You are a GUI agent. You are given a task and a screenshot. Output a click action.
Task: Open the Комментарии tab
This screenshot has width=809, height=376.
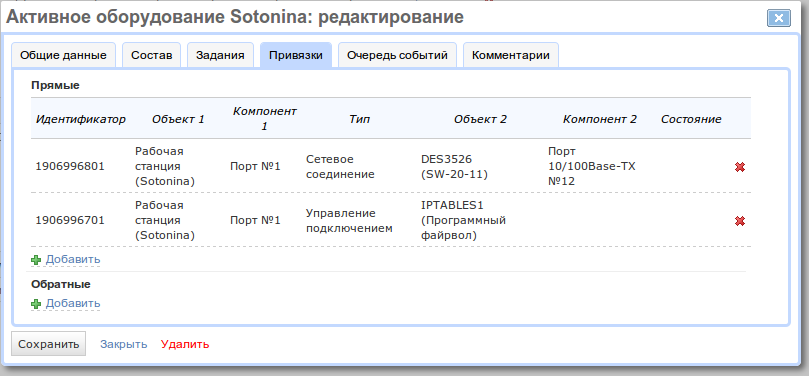(x=511, y=55)
